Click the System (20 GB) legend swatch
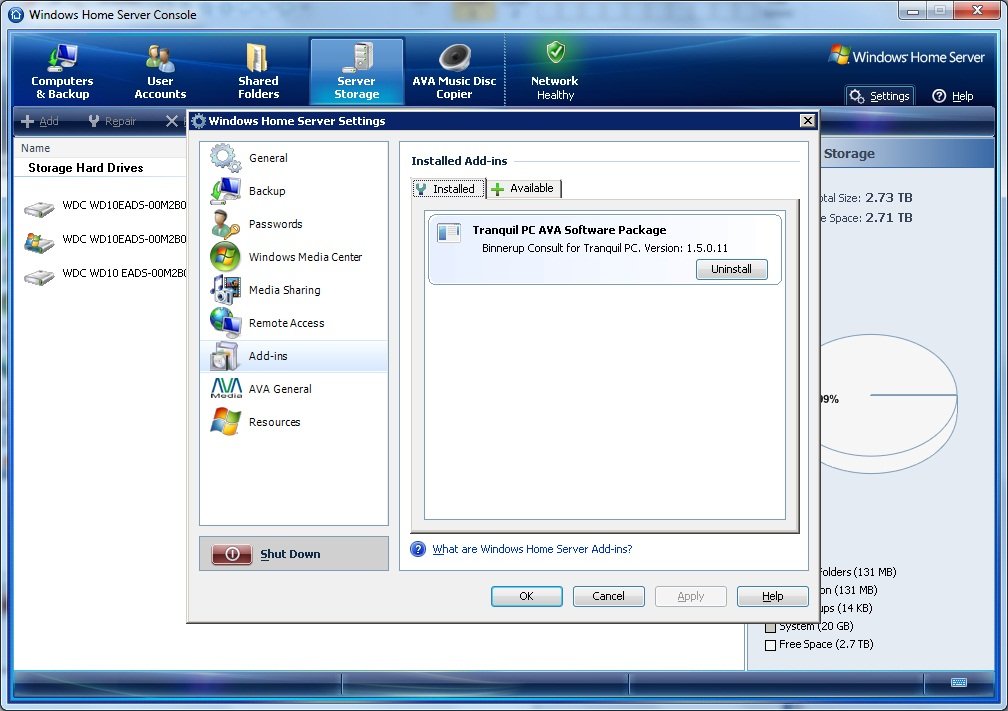Image resolution: width=1008 pixels, height=711 pixels. [770, 627]
